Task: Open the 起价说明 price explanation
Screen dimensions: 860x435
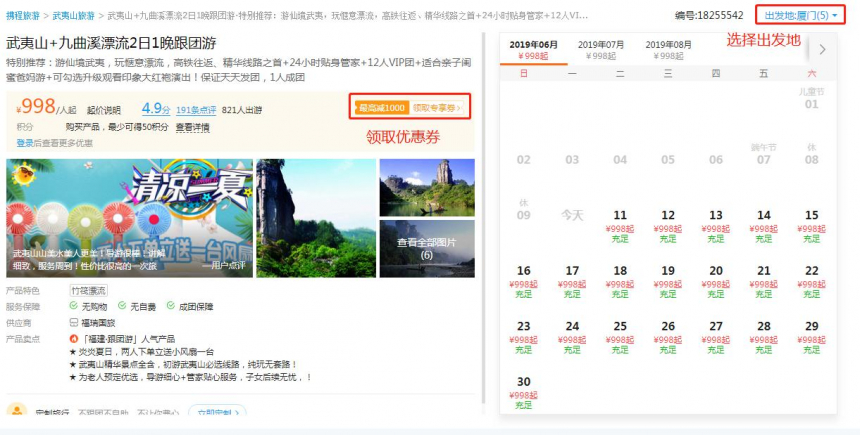Action: (104, 110)
